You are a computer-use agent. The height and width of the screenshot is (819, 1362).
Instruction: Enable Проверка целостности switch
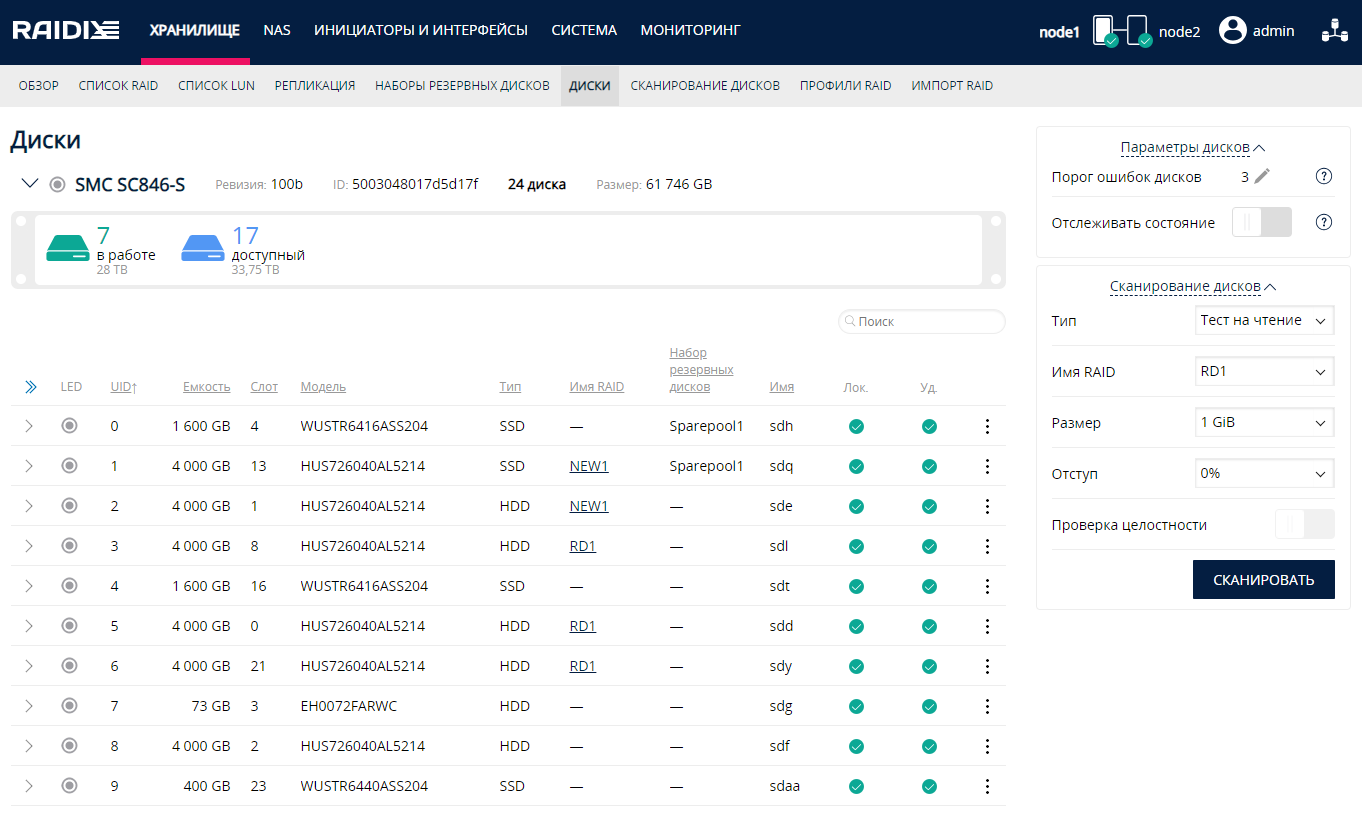[1305, 524]
